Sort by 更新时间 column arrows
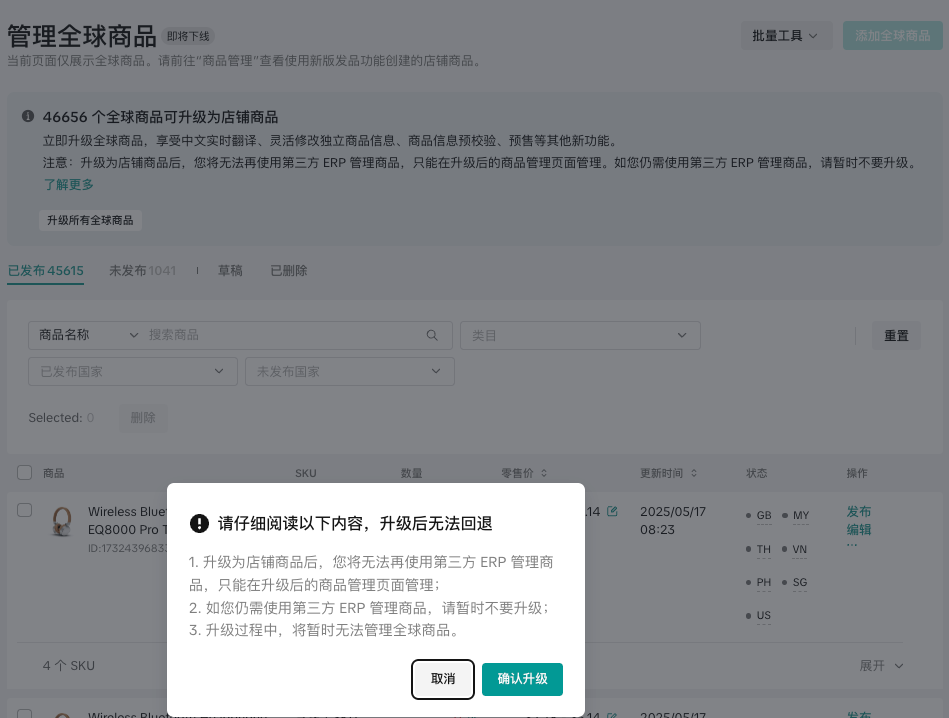This screenshot has height=718, width=949. (693, 473)
